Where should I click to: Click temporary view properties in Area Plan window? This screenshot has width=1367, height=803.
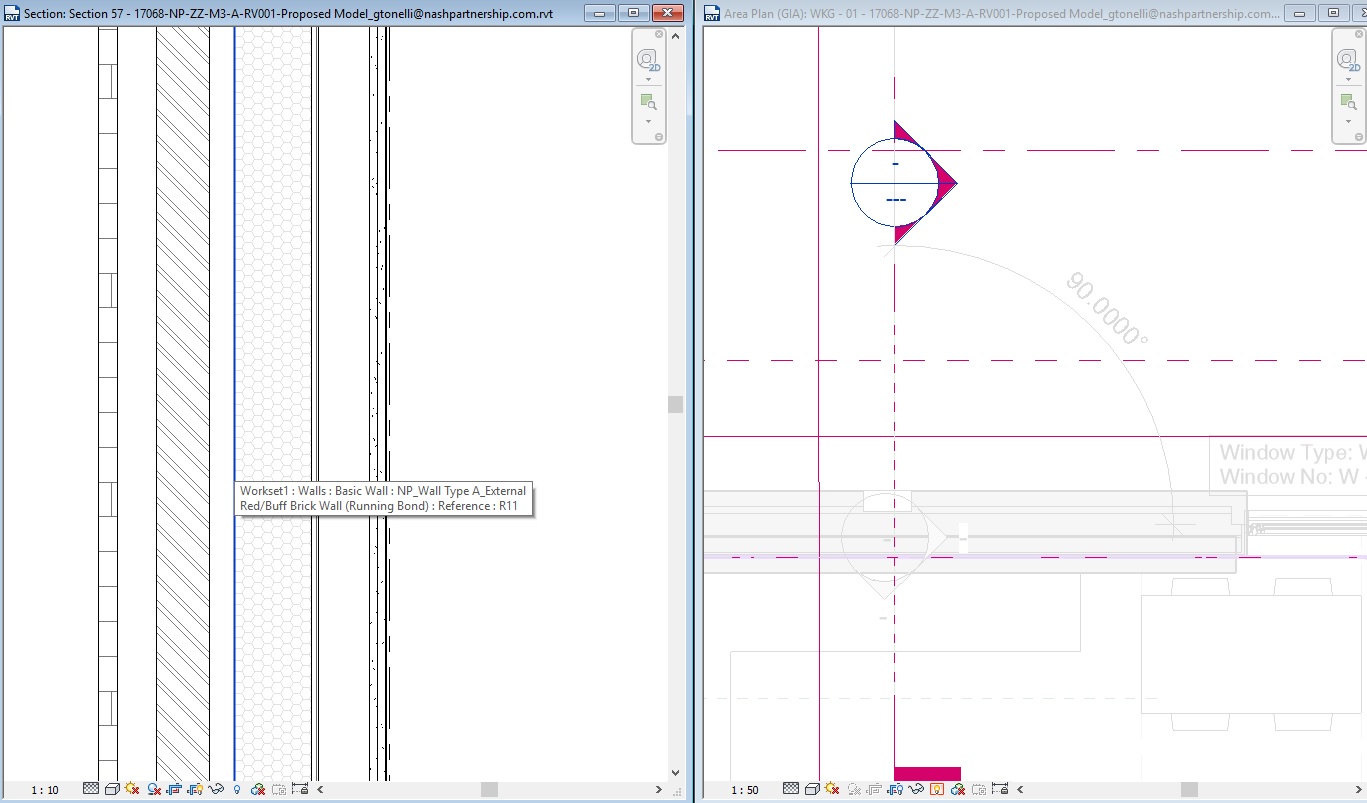979,789
